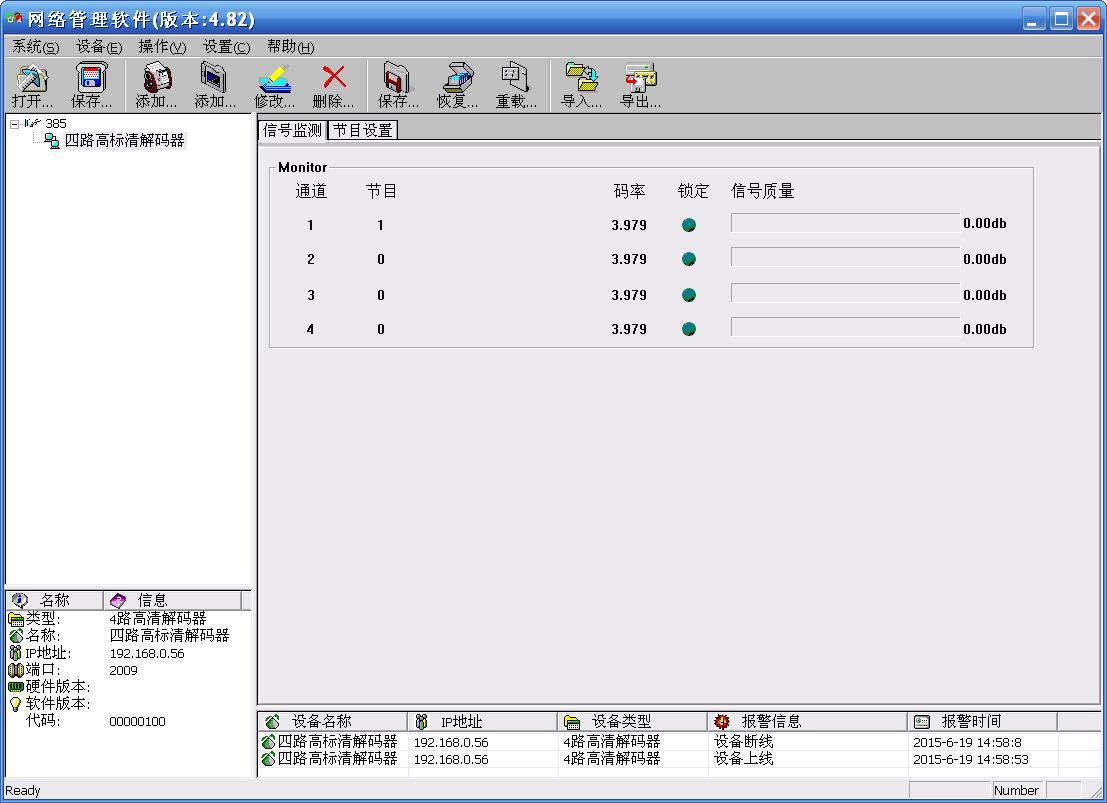Sort by 设备类型 column header

(632, 721)
